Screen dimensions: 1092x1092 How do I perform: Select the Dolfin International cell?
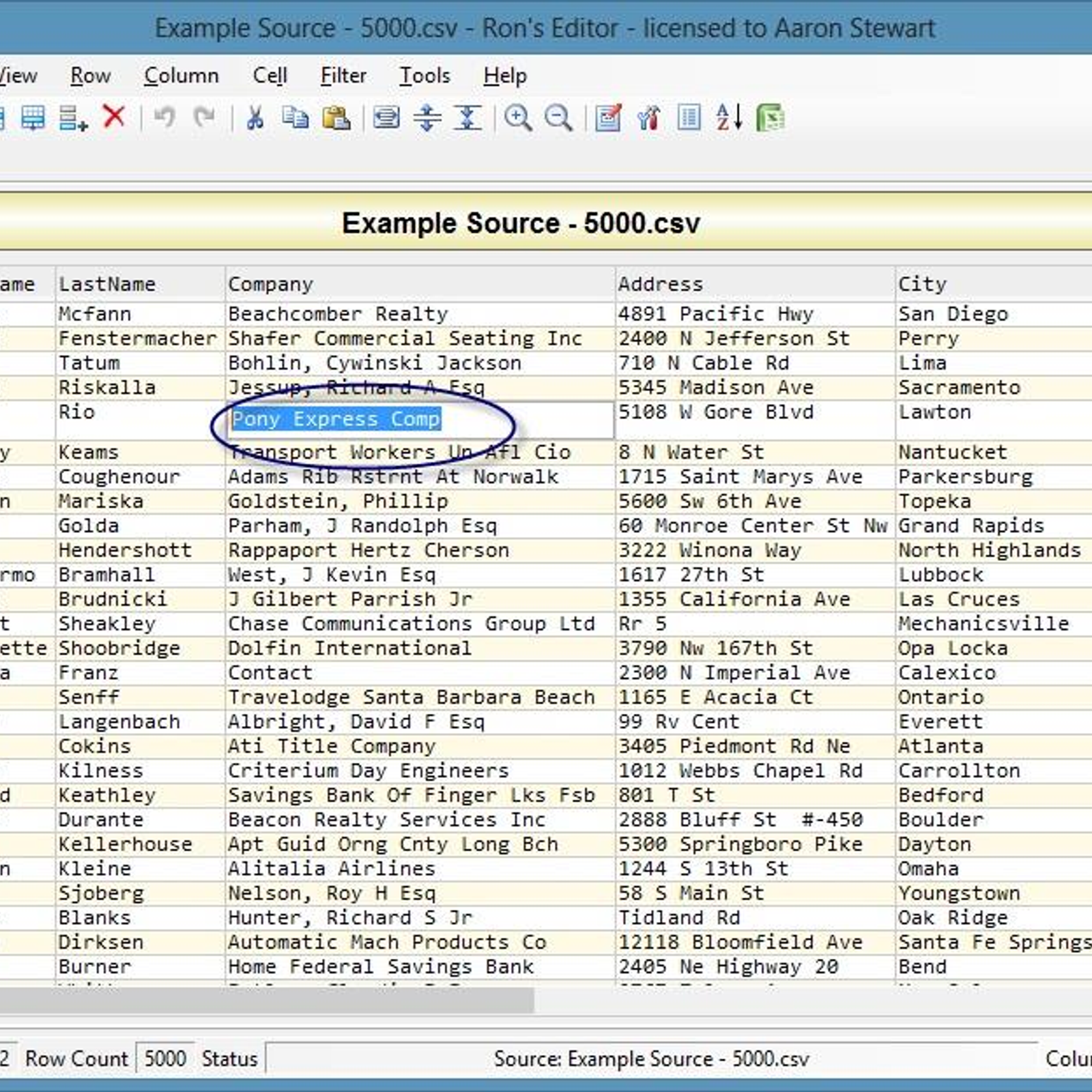coord(420,648)
